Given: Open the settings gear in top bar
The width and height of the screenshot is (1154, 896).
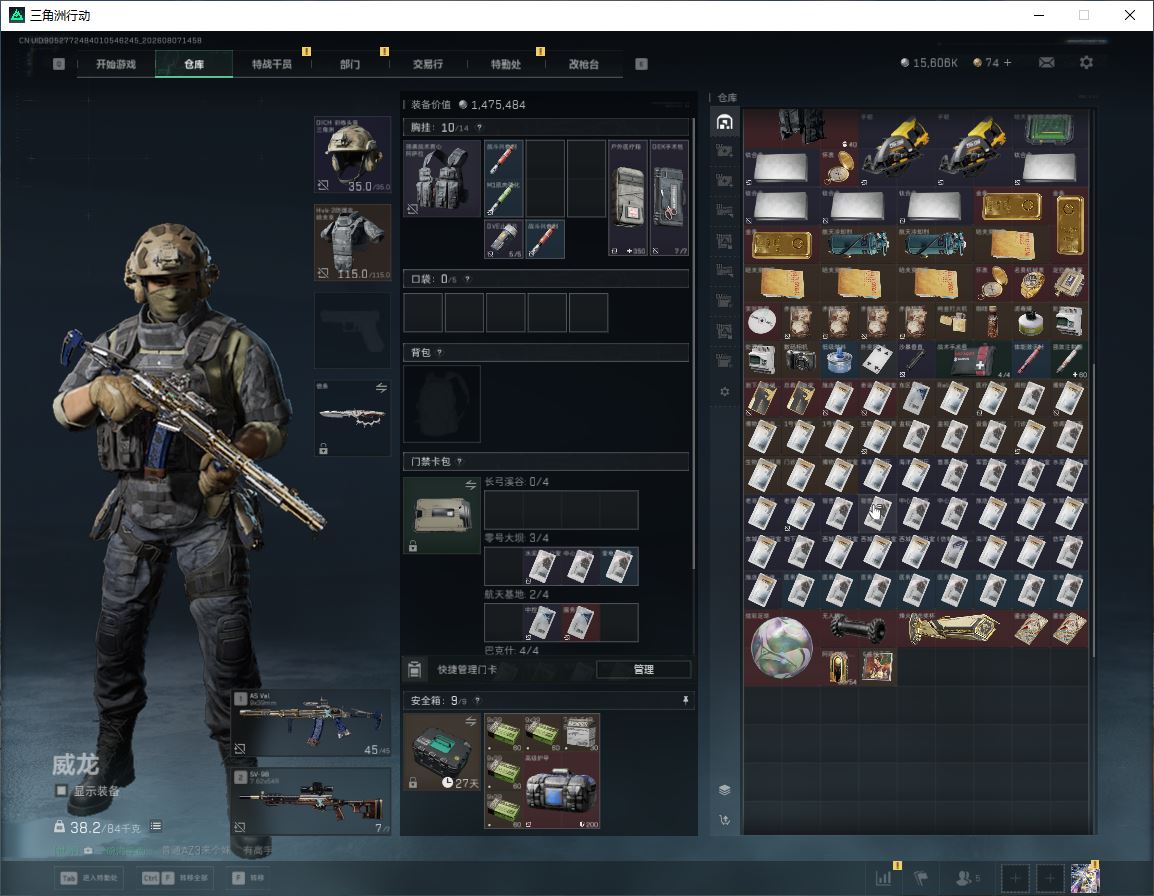Looking at the screenshot, I should point(1086,63).
